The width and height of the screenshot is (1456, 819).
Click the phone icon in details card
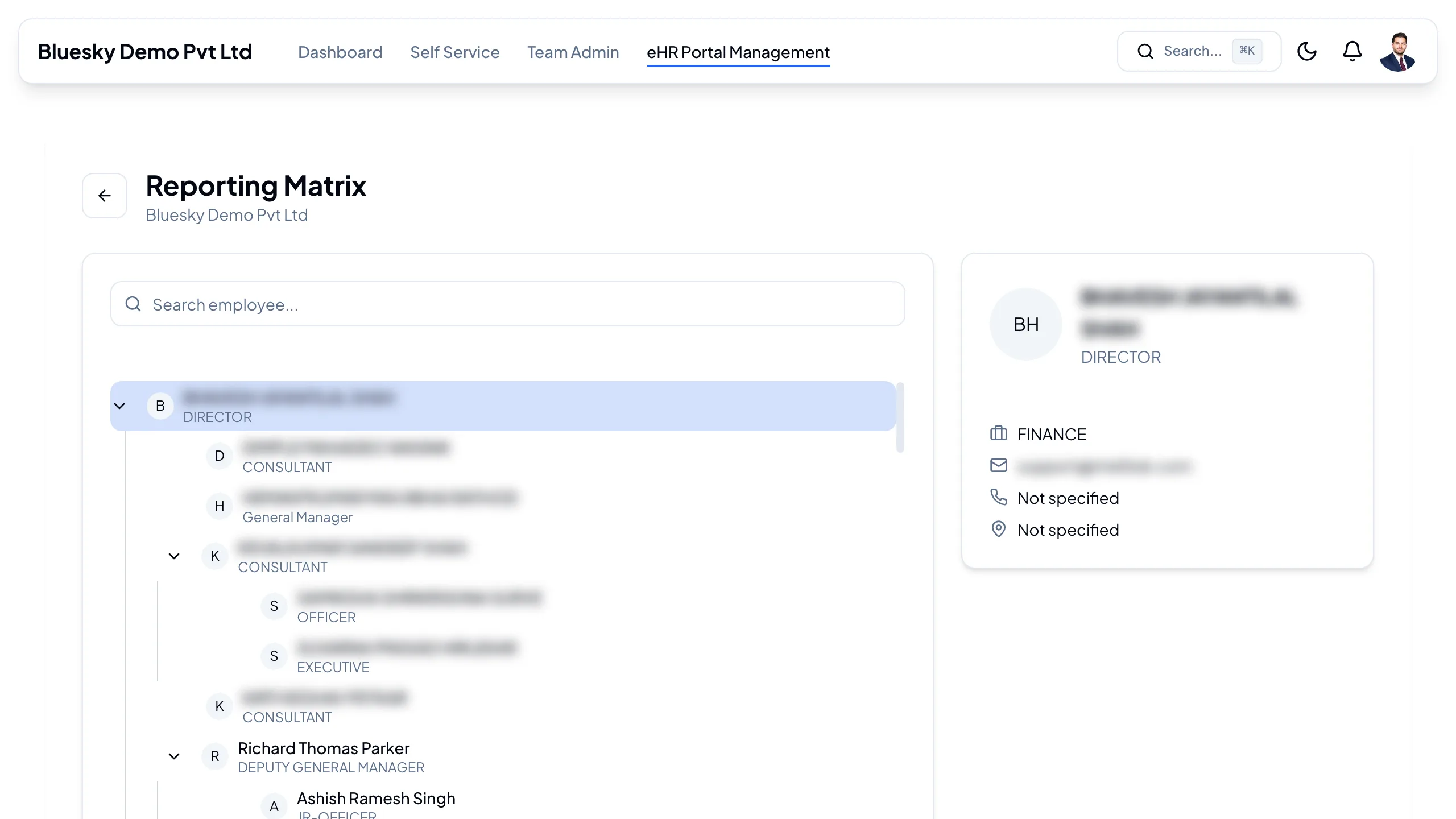[999, 497]
